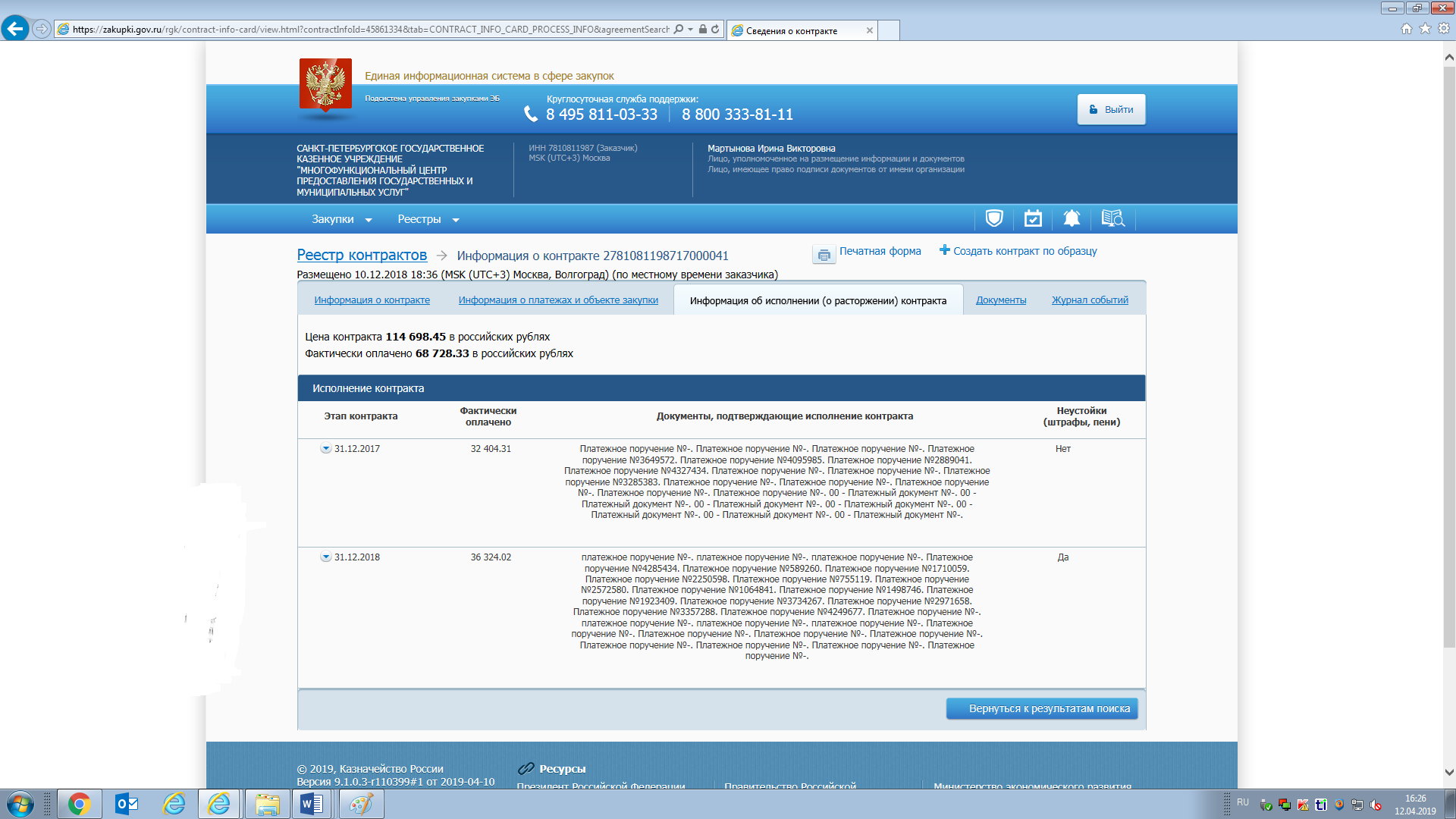Switch to Журнал событий tab
Screen dimensions: 1456x819
click(1089, 300)
